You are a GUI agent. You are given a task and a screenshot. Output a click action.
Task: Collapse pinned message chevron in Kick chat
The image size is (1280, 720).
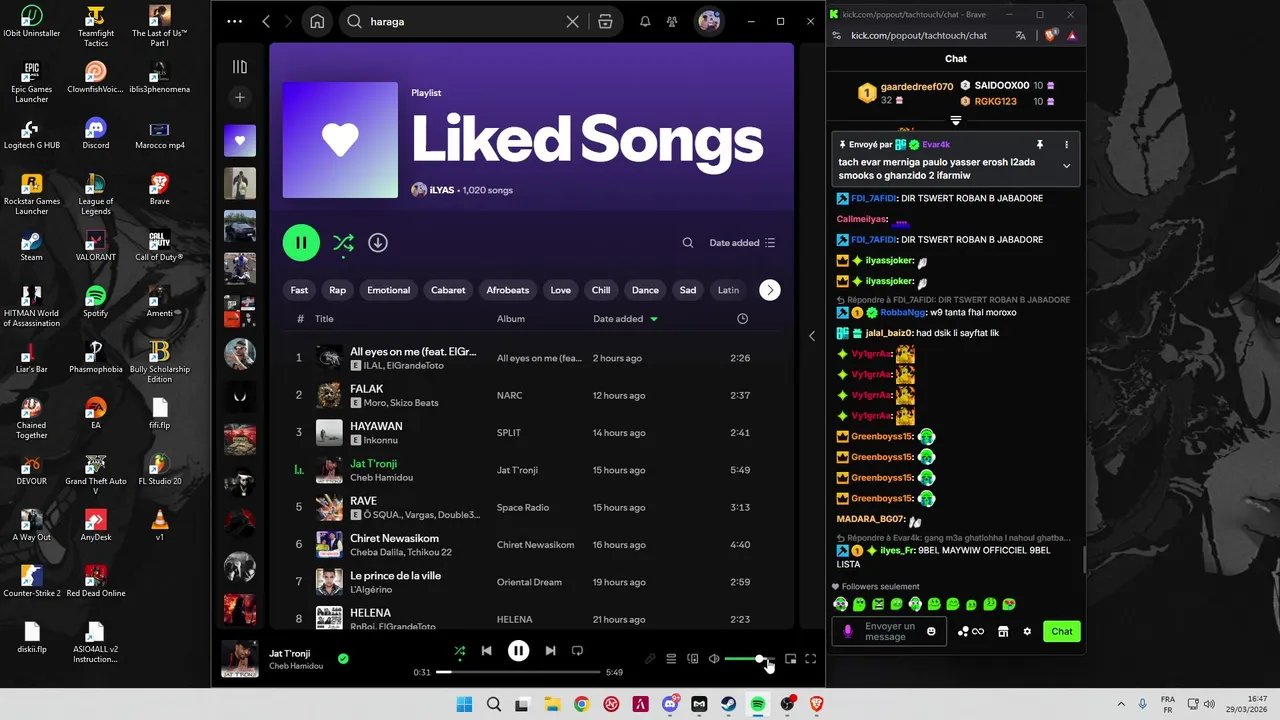1066,166
